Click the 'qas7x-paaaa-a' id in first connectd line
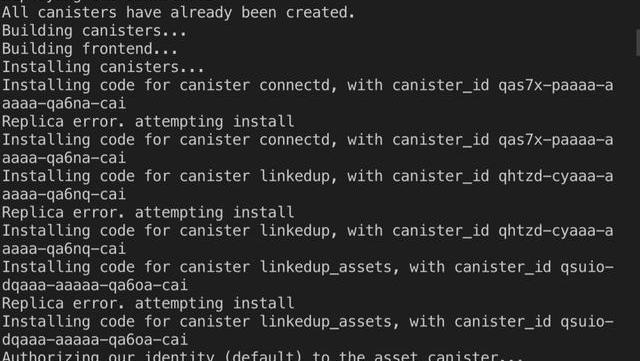The image size is (640, 361). (556, 85)
